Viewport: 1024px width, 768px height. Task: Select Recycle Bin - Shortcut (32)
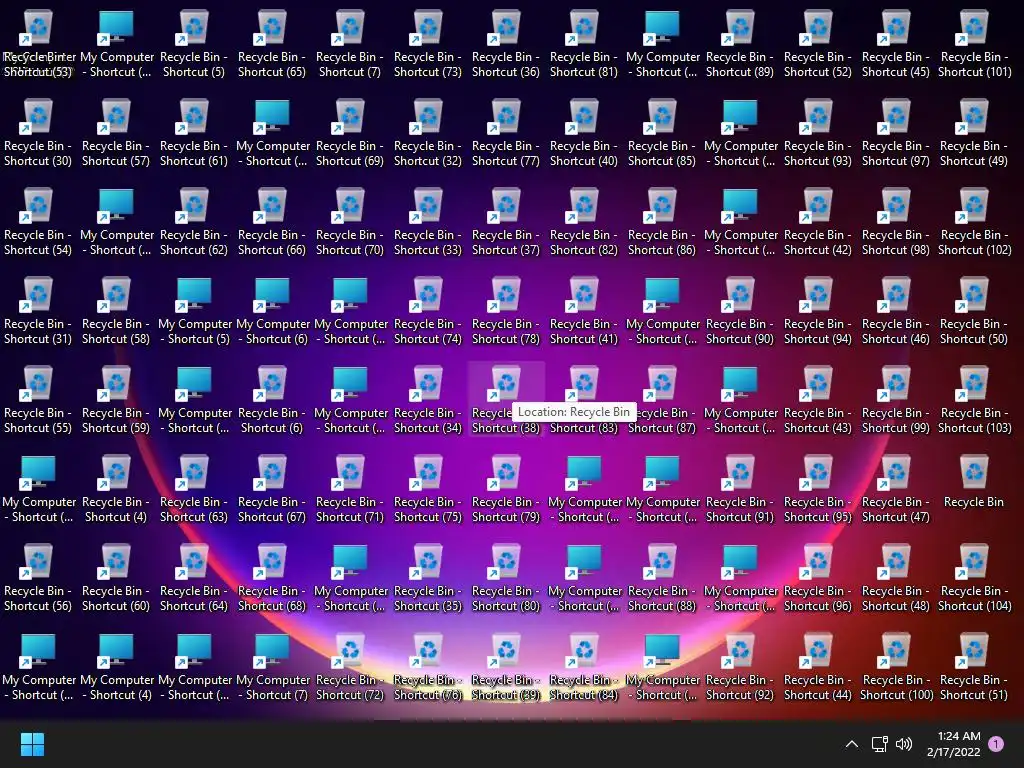(428, 133)
